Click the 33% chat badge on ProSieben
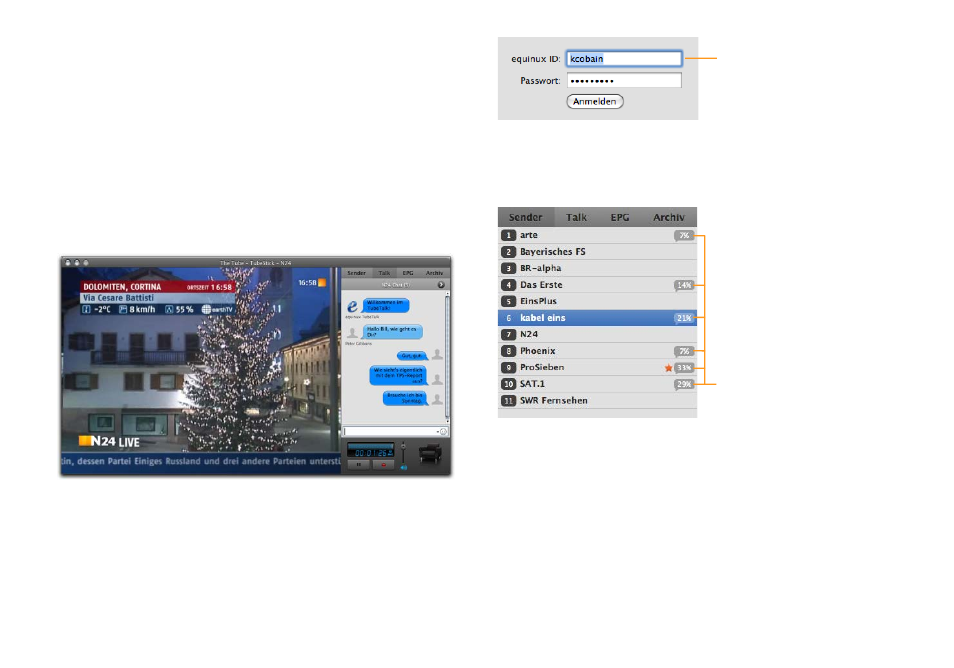 [x=684, y=368]
